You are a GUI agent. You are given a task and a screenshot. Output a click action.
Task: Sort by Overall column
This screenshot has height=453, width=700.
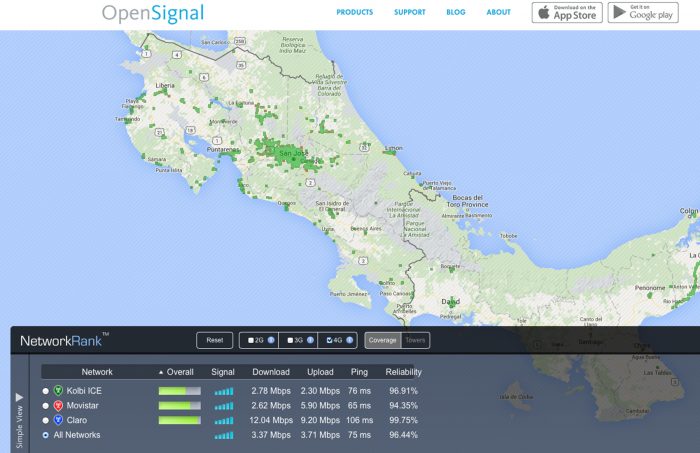tap(176, 372)
